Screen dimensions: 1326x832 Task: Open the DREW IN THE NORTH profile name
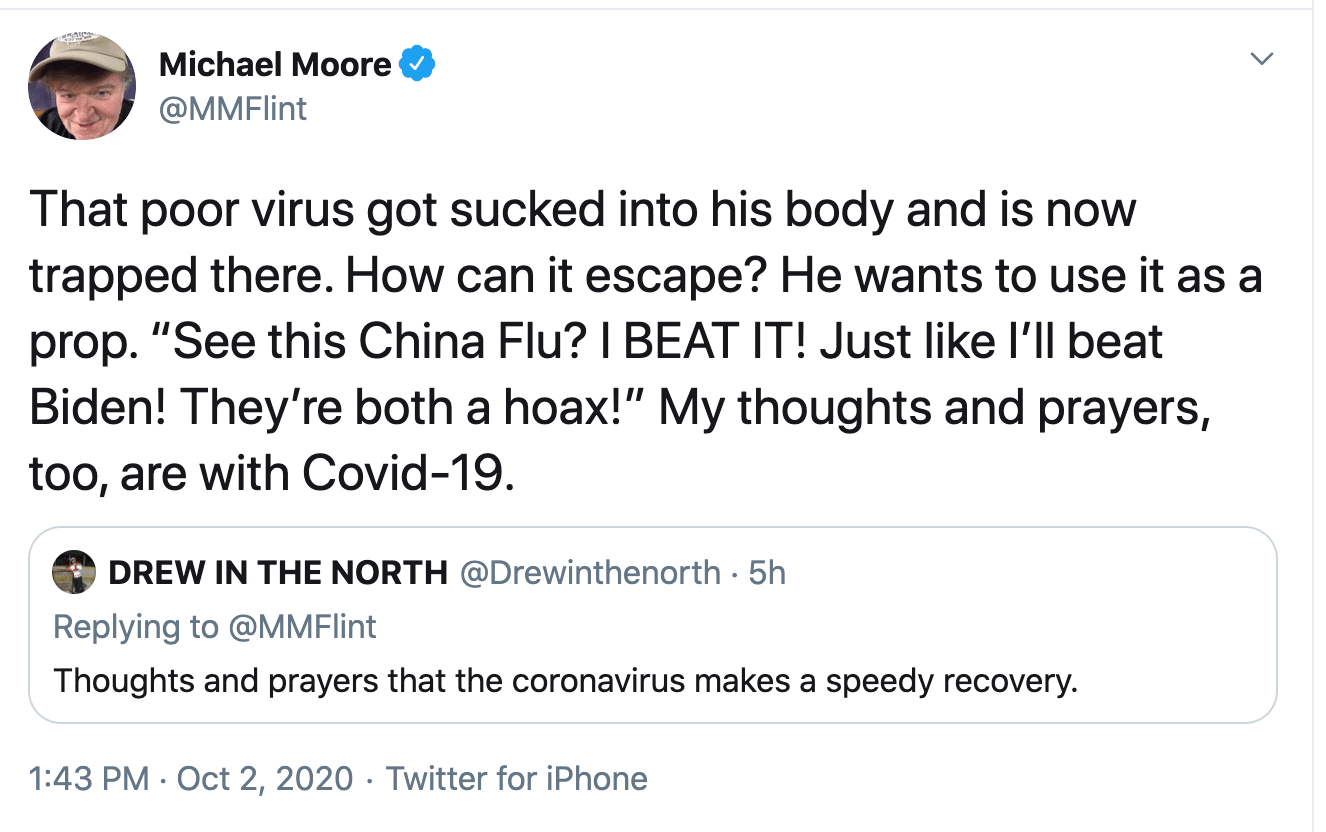[x=278, y=572]
